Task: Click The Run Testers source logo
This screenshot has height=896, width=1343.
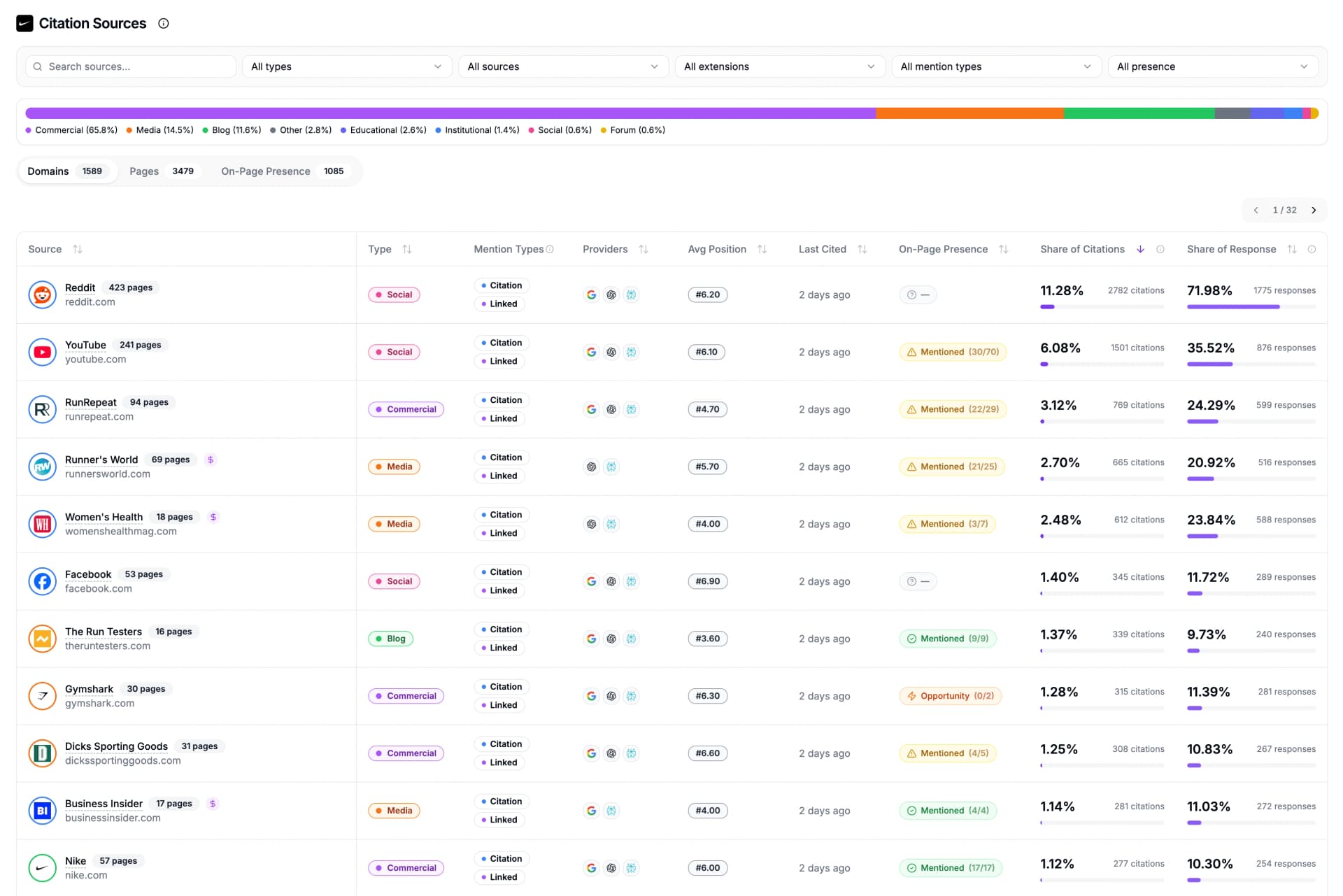Action: [42, 639]
